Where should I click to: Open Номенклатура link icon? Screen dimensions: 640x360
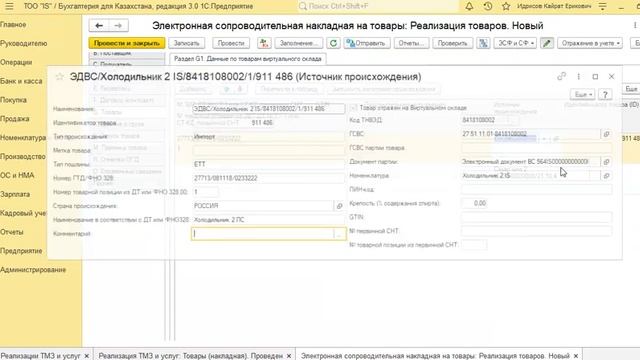[606, 176]
